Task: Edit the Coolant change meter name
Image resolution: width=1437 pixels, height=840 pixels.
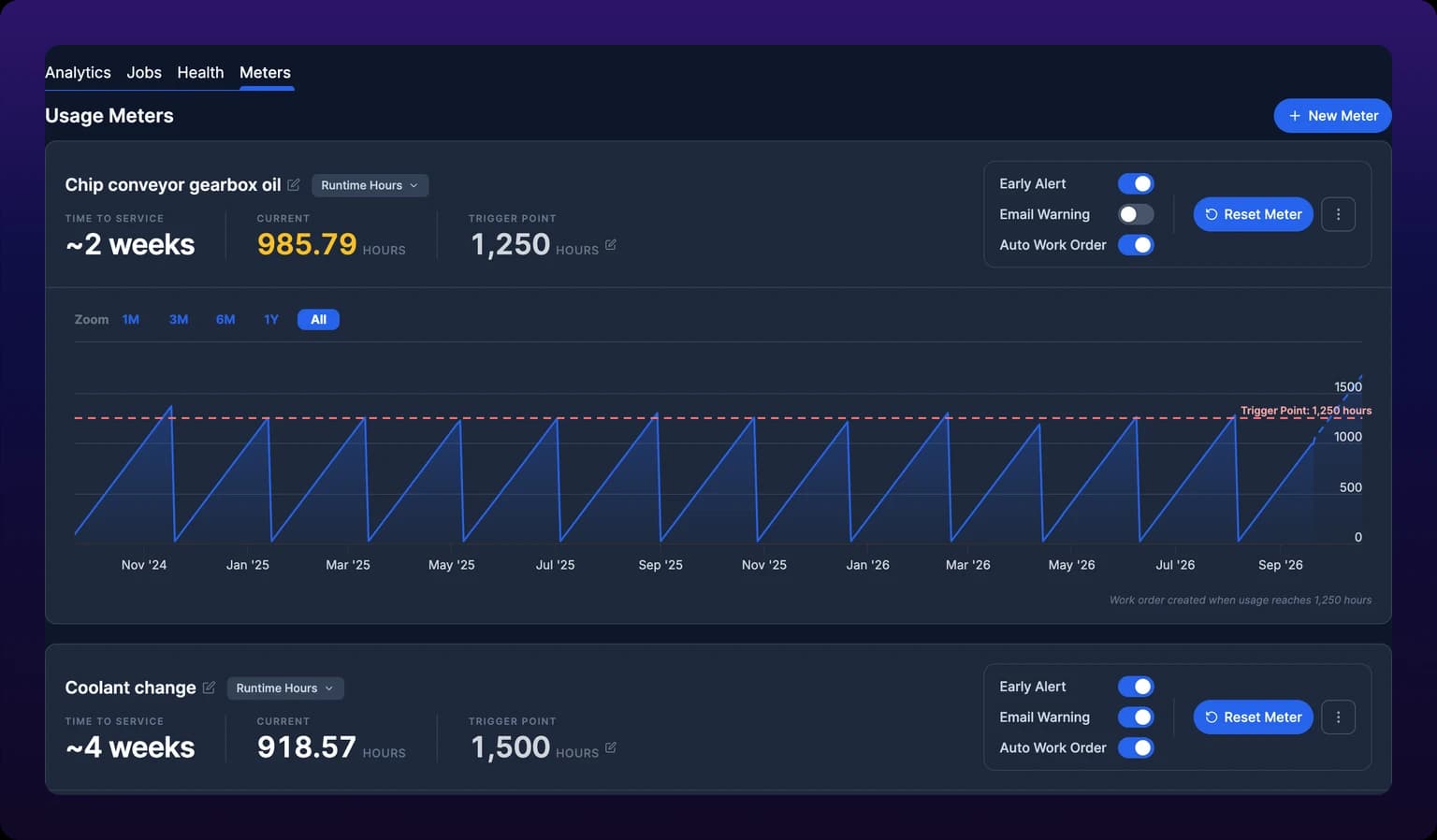Action: coord(209,688)
